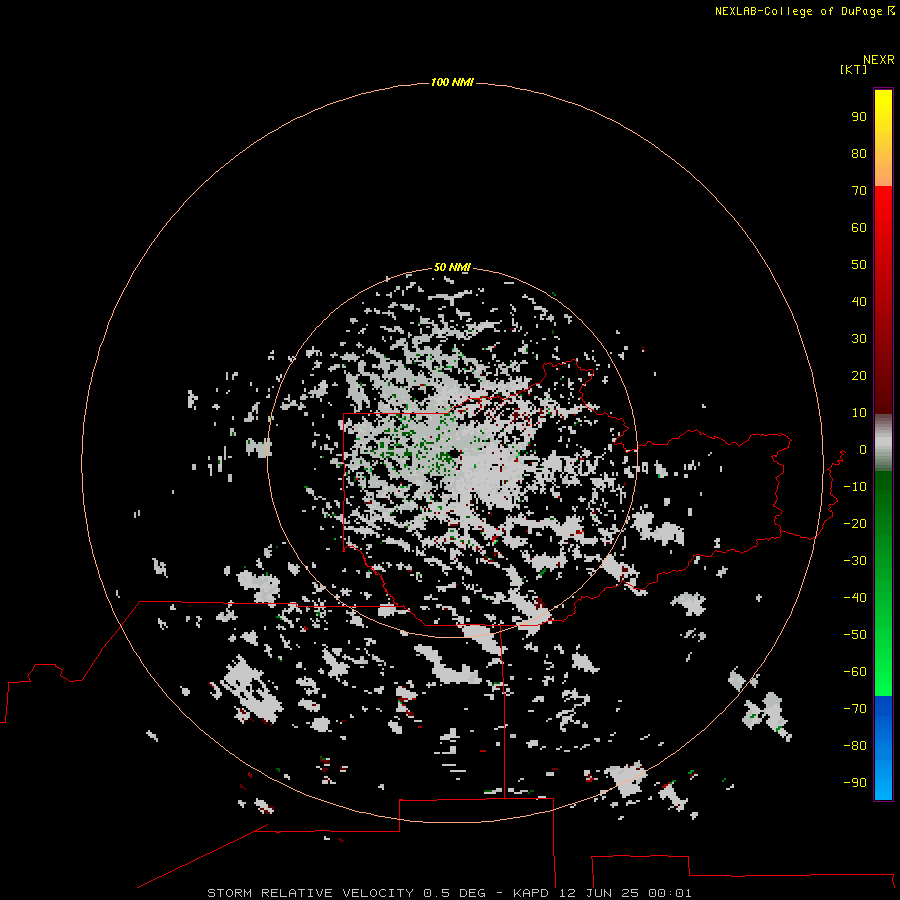Select the -90 knot scale label
The height and width of the screenshot is (900, 900).
(855, 783)
